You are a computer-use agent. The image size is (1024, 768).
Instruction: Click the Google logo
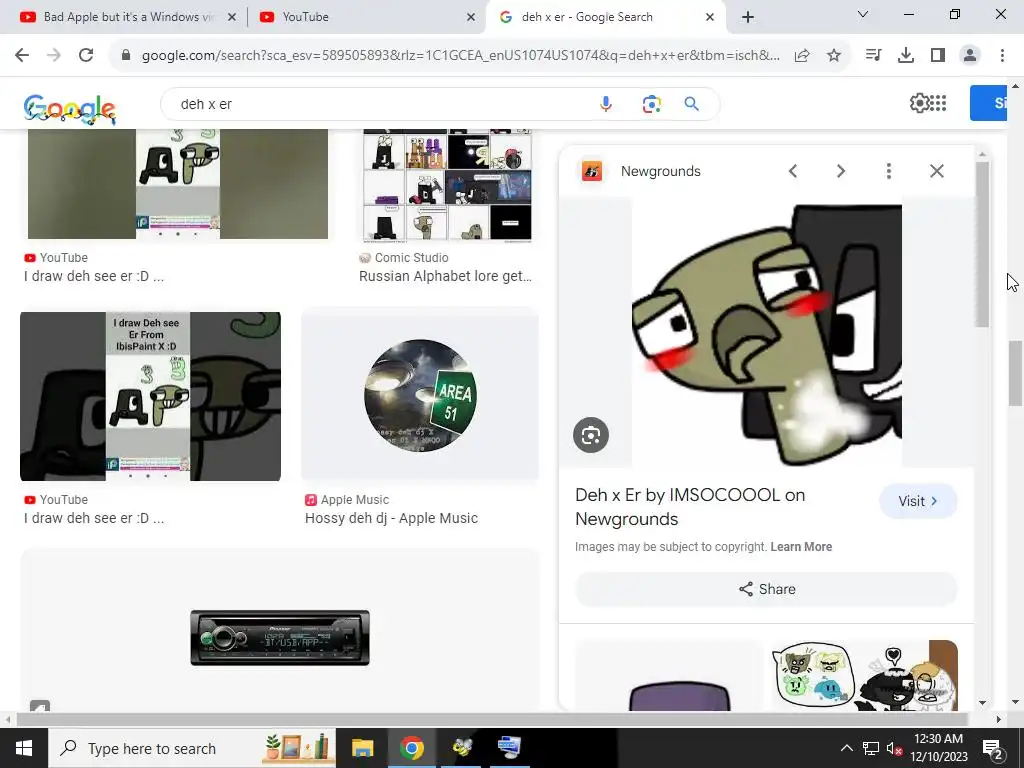click(69, 108)
